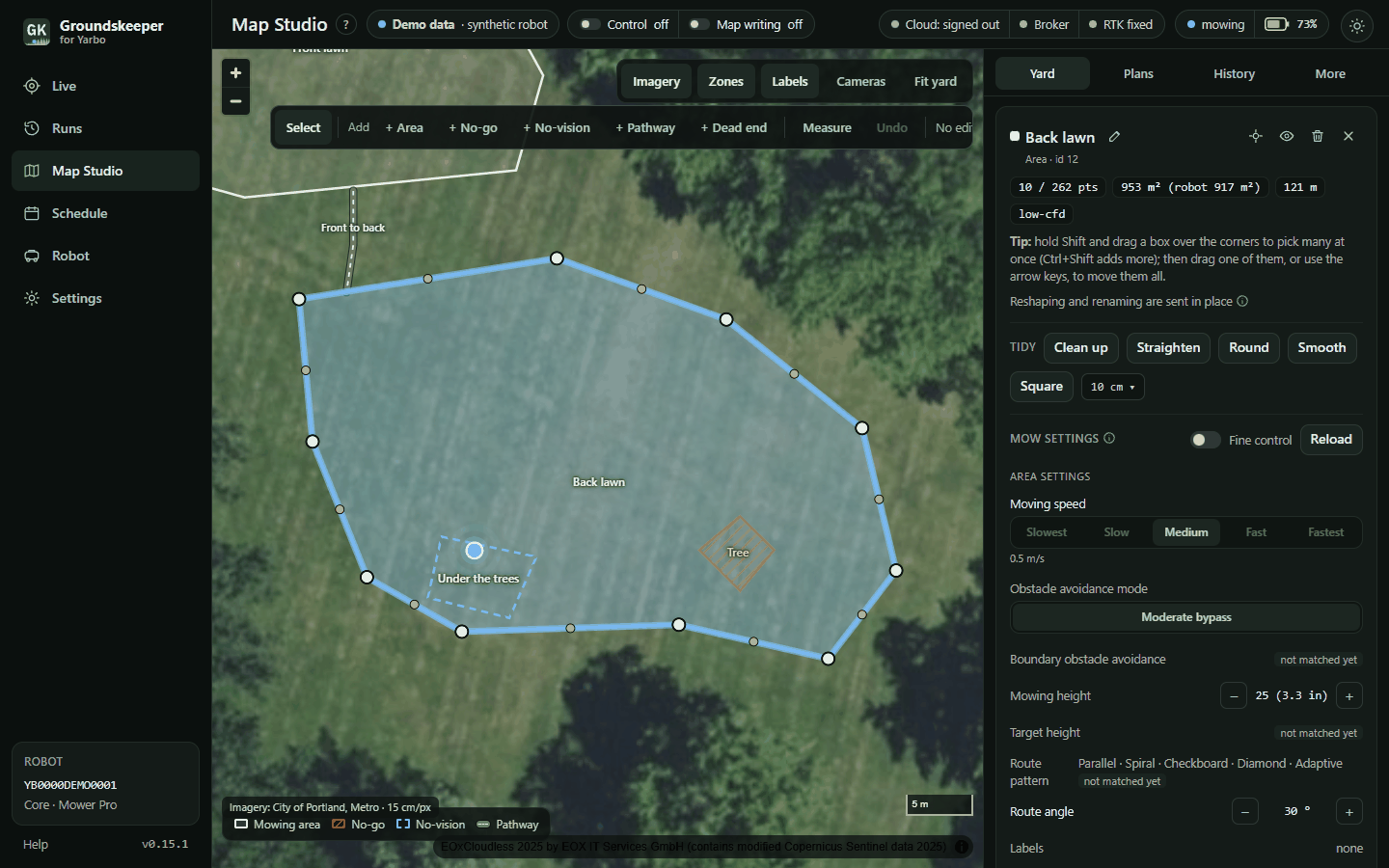Image resolution: width=1389 pixels, height=868 pixels.
Task: Toggle Imagery layer on map
Action: [x=657, y=82]
